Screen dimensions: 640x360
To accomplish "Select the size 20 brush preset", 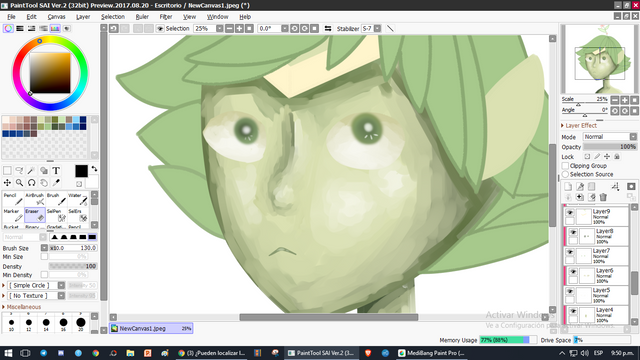I will pos(81,323).
